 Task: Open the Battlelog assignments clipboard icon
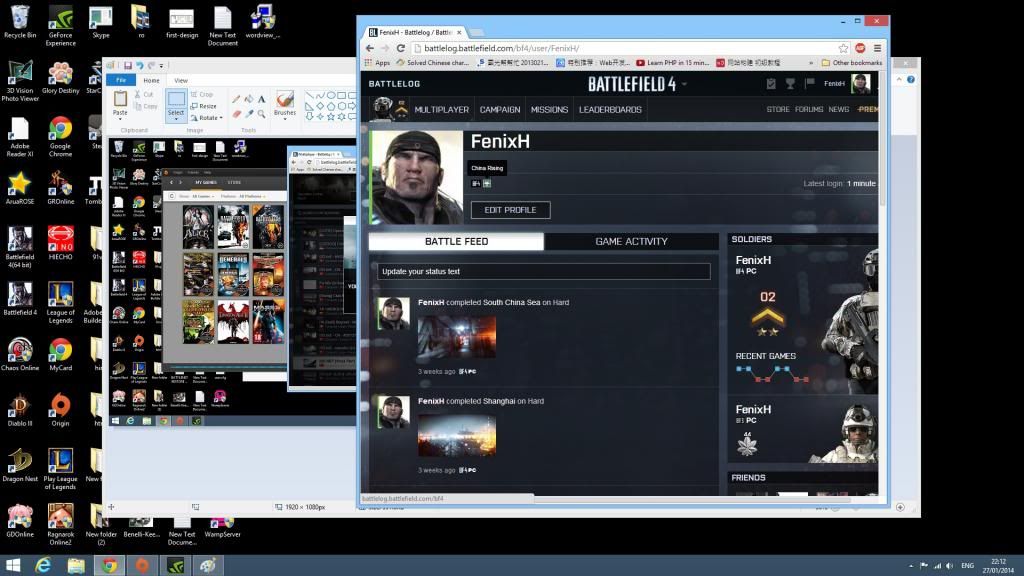tap(771, 84)
